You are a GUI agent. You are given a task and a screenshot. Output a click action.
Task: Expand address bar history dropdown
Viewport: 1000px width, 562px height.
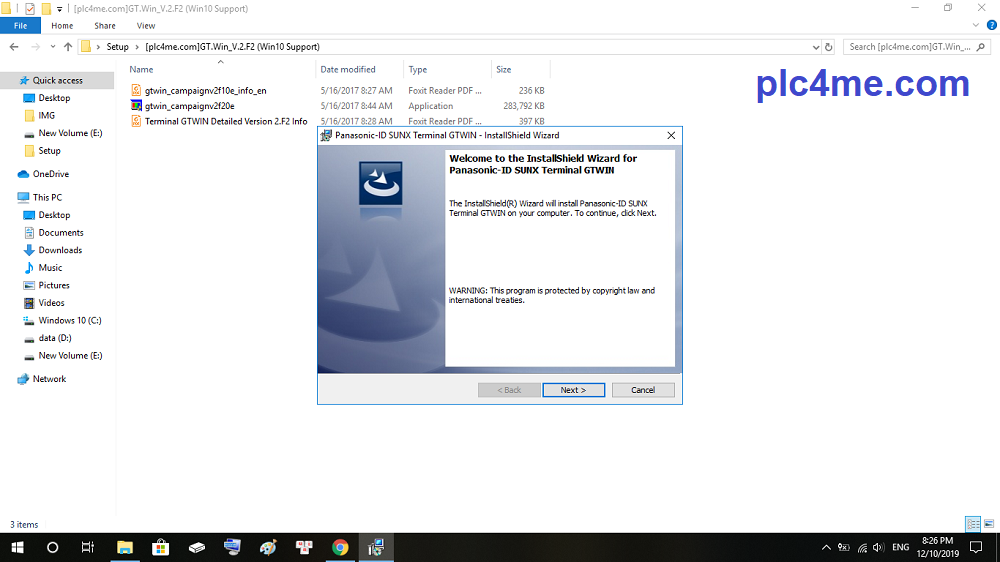point(816,47)
